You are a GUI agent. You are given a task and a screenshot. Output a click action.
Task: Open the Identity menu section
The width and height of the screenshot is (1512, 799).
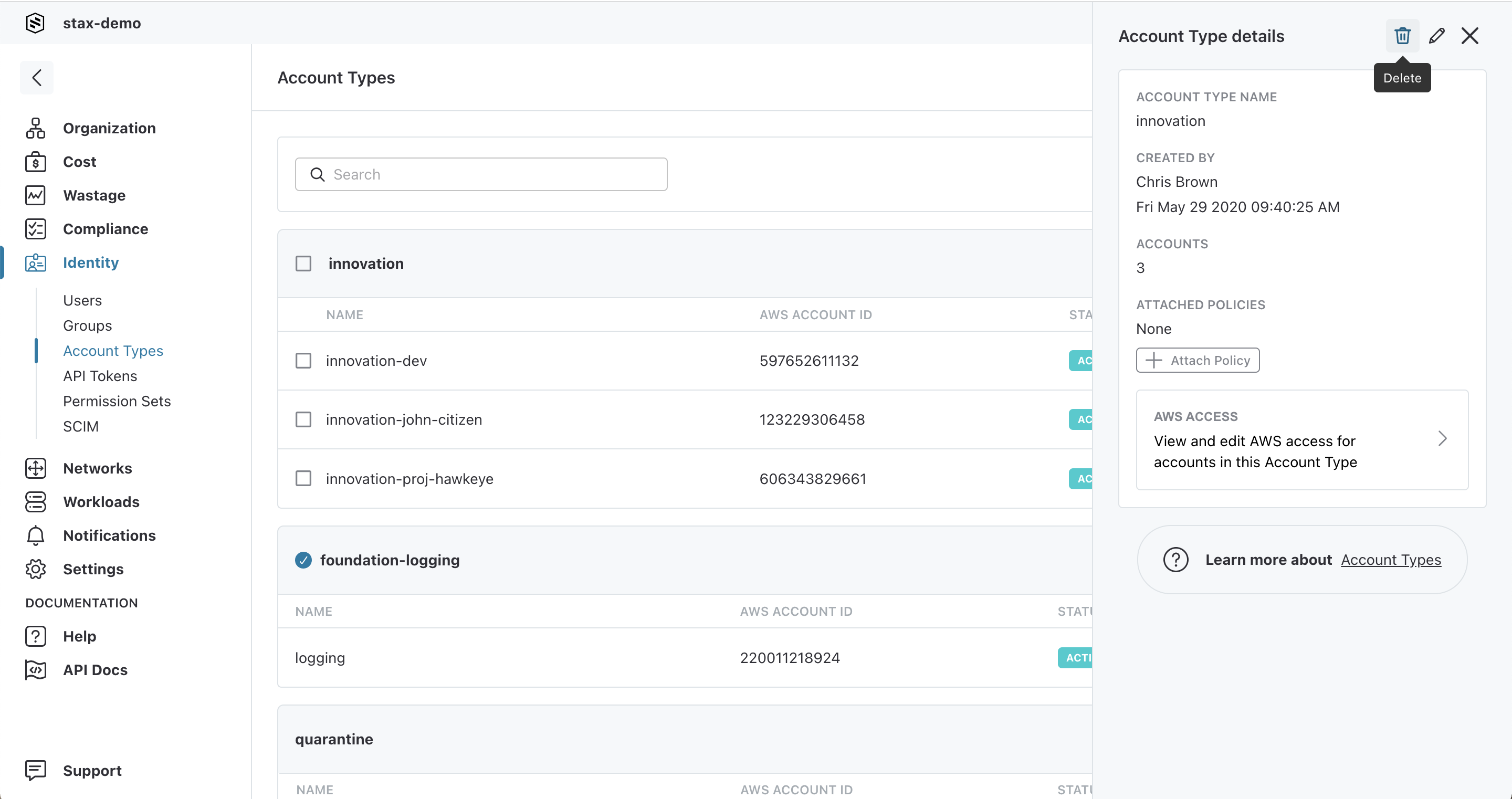pyautogui.click(x=91, y=262)
